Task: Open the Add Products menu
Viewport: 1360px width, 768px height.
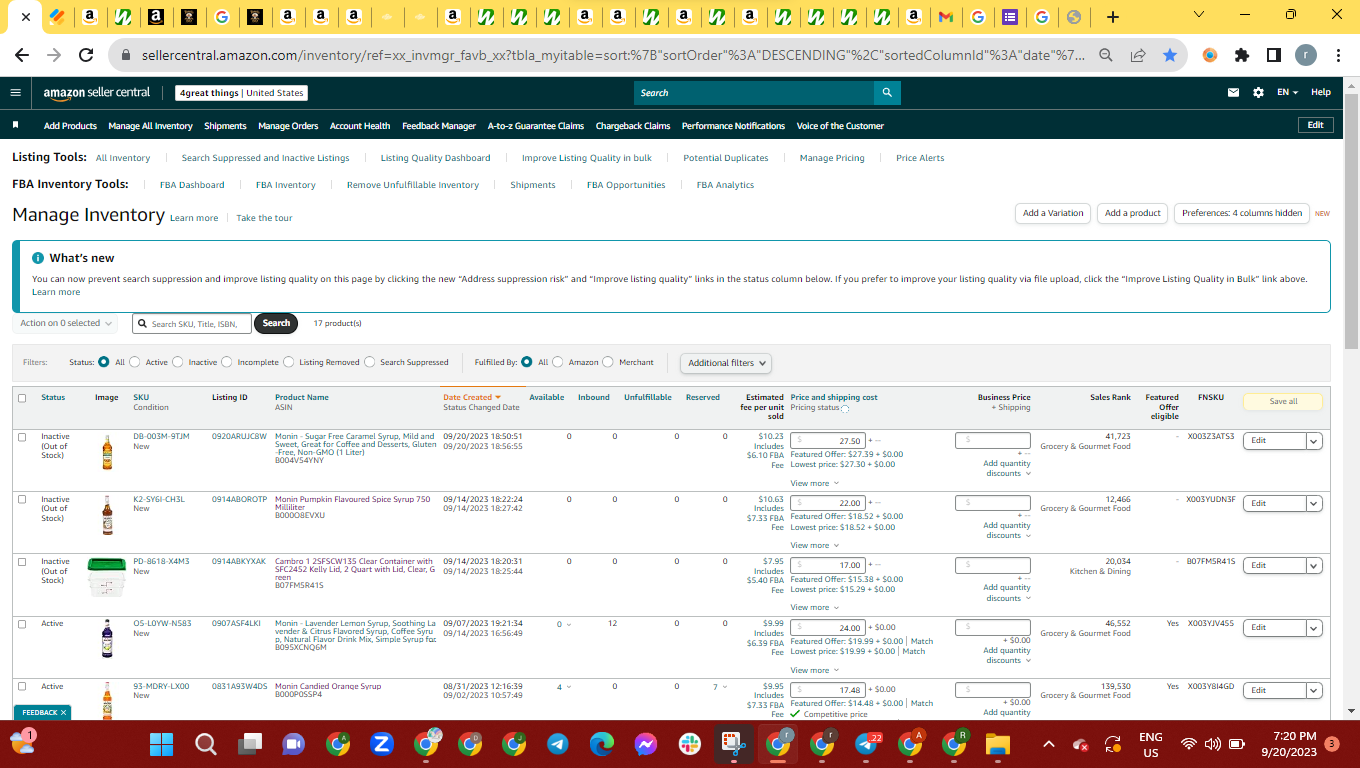Action: pyautogui.click(x=70, y=126)
